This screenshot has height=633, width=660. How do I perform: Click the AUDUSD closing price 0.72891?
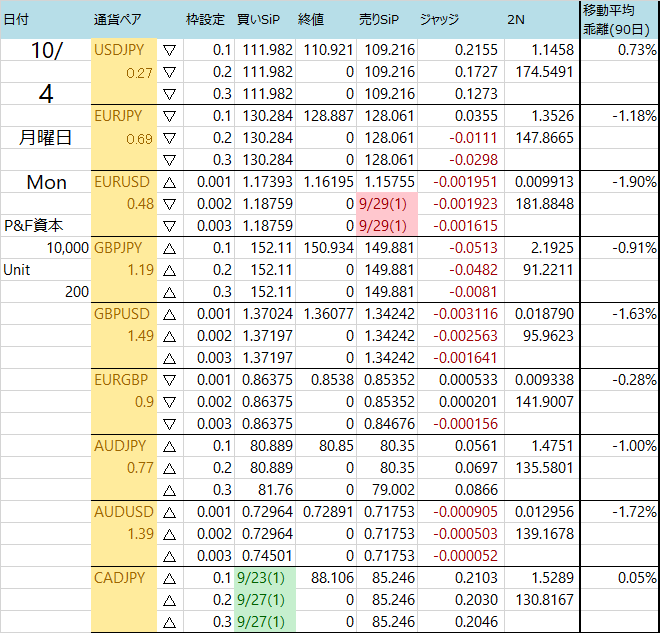coord(328,512)
